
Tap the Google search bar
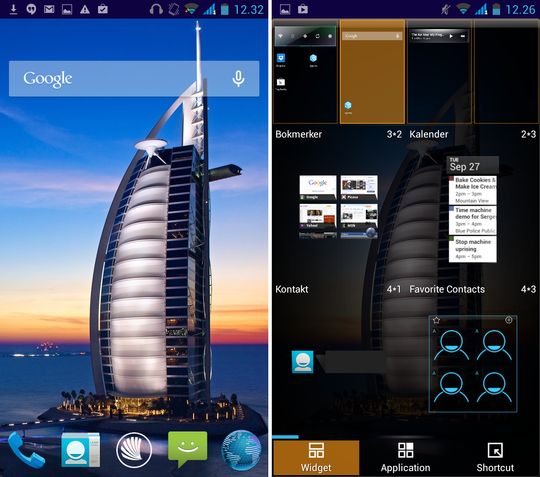pos(134,79)
